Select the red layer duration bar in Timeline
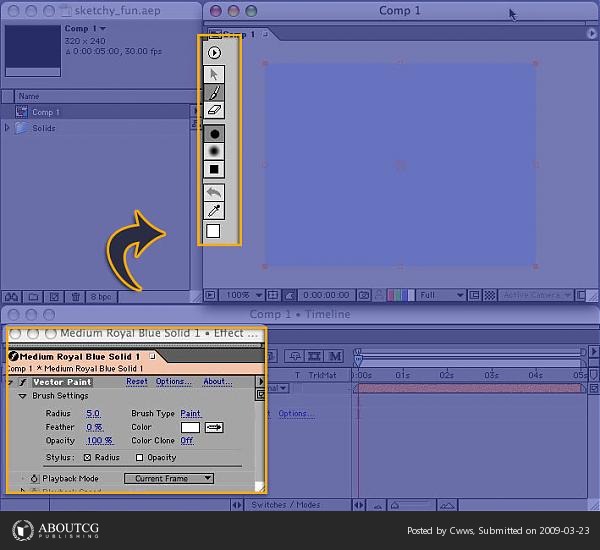 click(x=470, y=388)
